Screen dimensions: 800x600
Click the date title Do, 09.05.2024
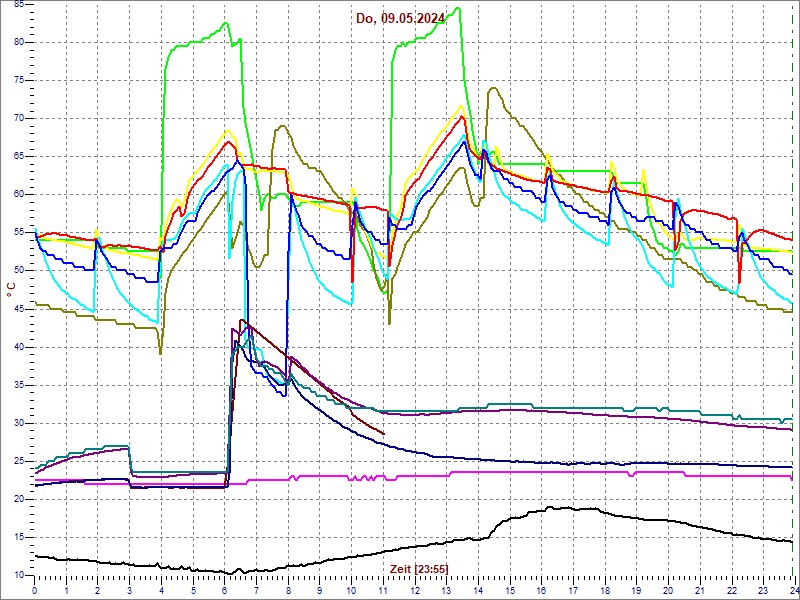point(400,19)
